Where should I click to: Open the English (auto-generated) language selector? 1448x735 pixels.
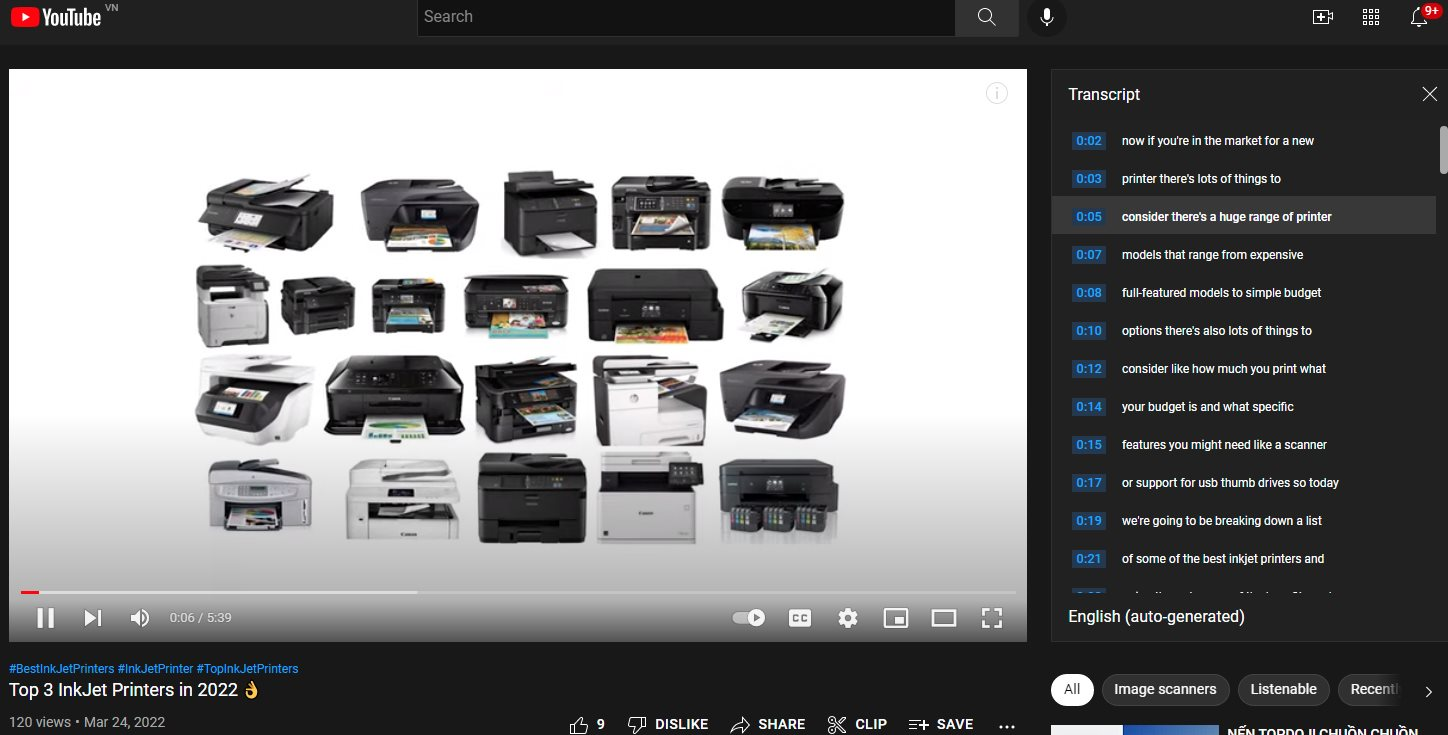coord(1156,616)
